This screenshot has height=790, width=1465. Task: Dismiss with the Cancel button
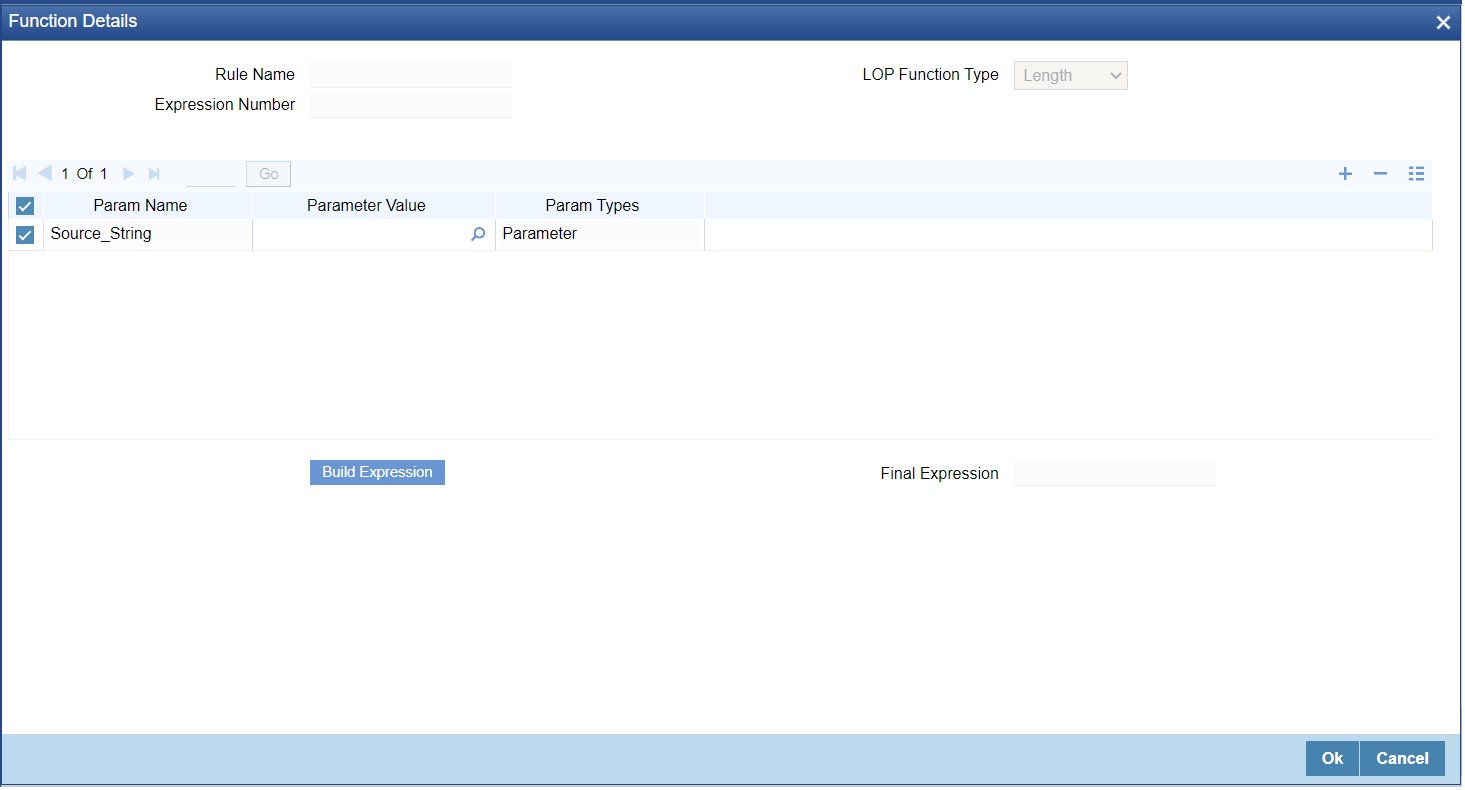(x=1402, y=758)
